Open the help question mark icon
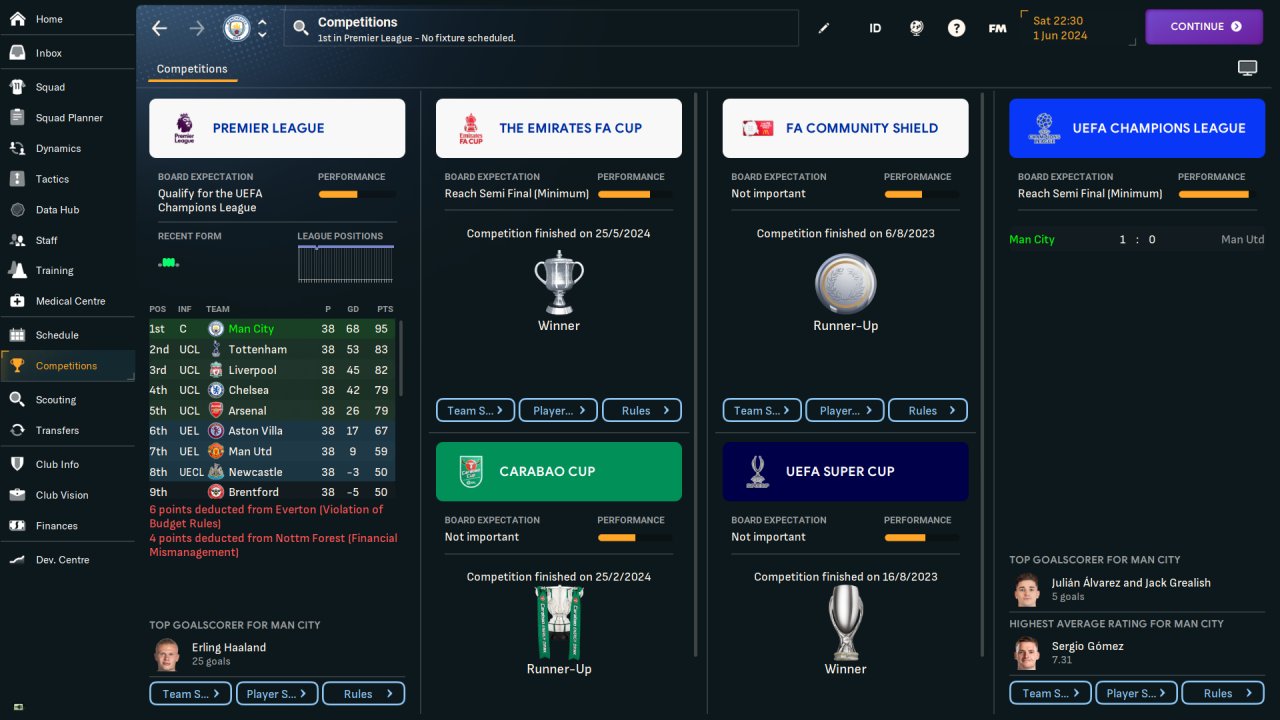 (x=957, y=28)
